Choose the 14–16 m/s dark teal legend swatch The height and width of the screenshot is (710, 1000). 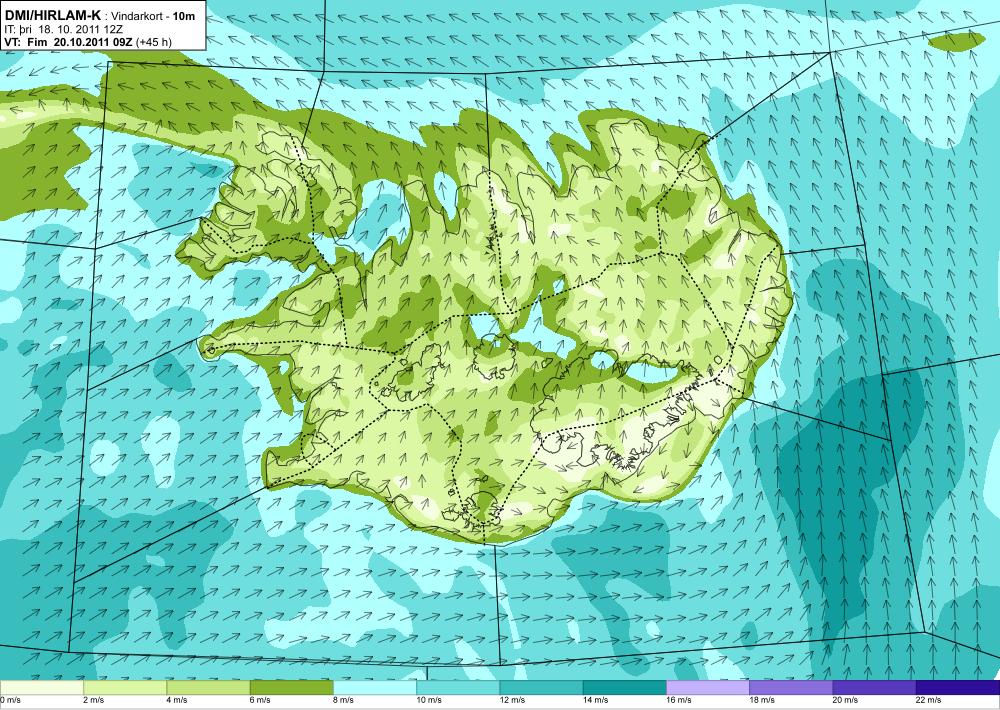coord(625,688)
